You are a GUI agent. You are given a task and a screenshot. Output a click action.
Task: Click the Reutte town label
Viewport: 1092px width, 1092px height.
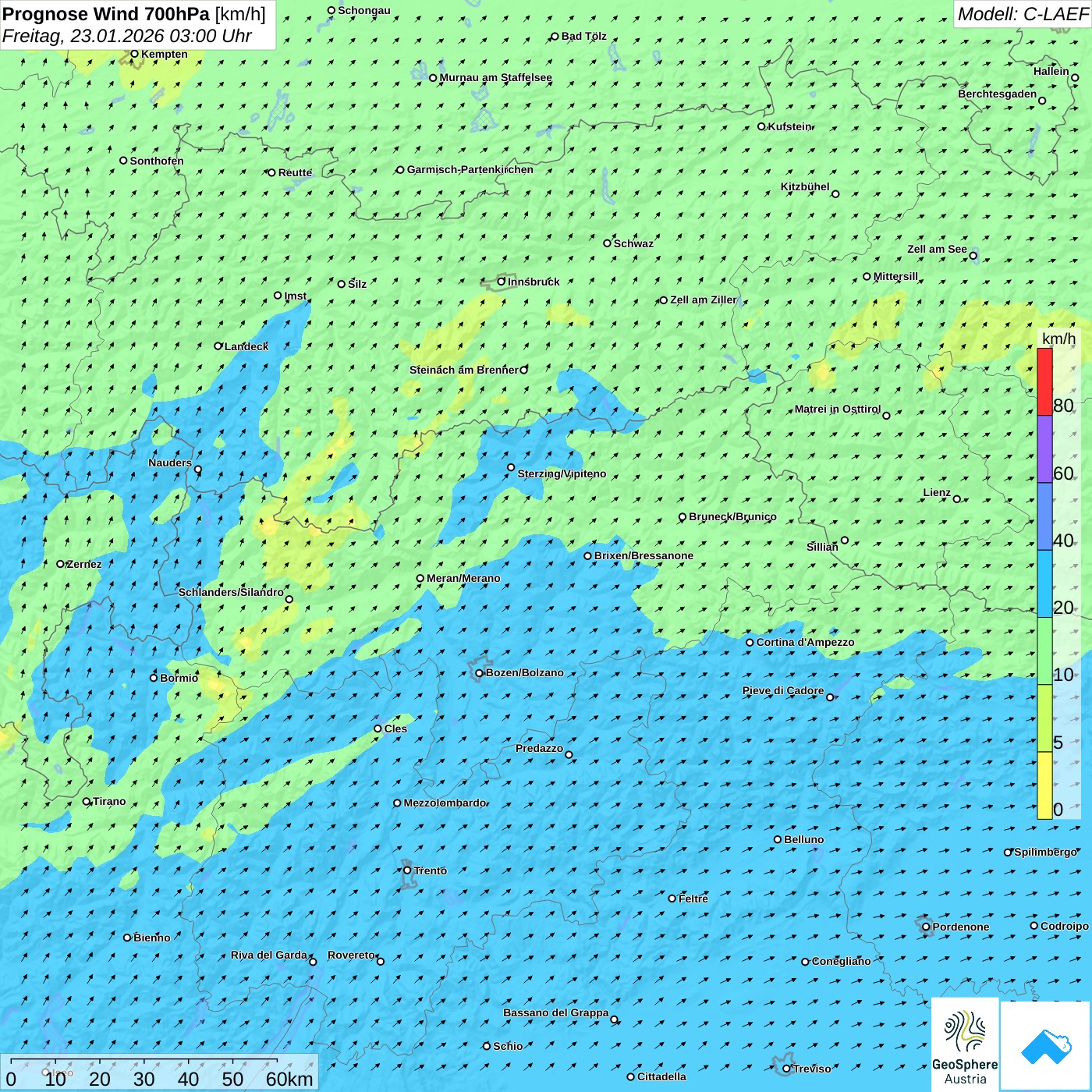pyautogui.click(x=295, y=172)
